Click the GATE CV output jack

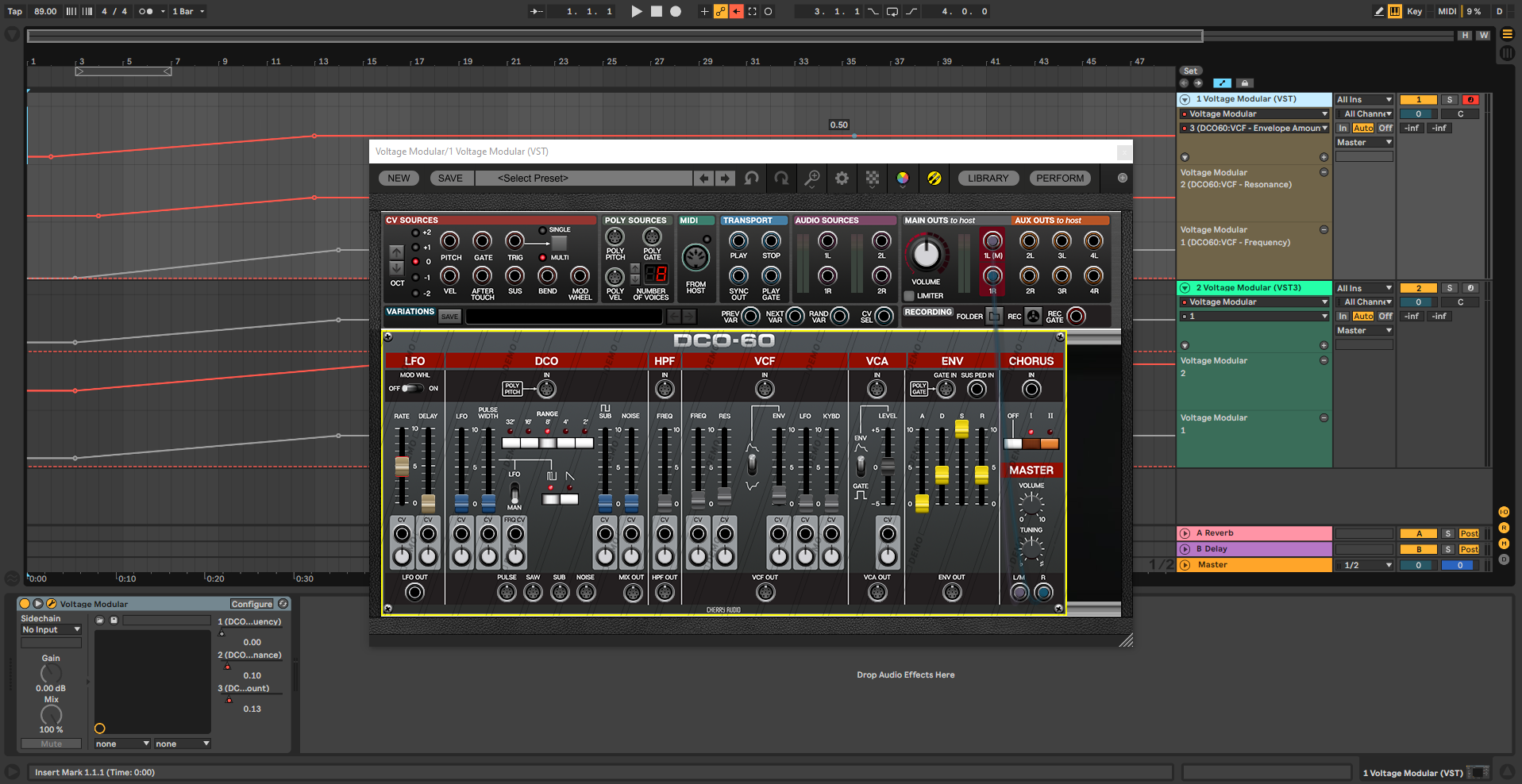point(482,240)
